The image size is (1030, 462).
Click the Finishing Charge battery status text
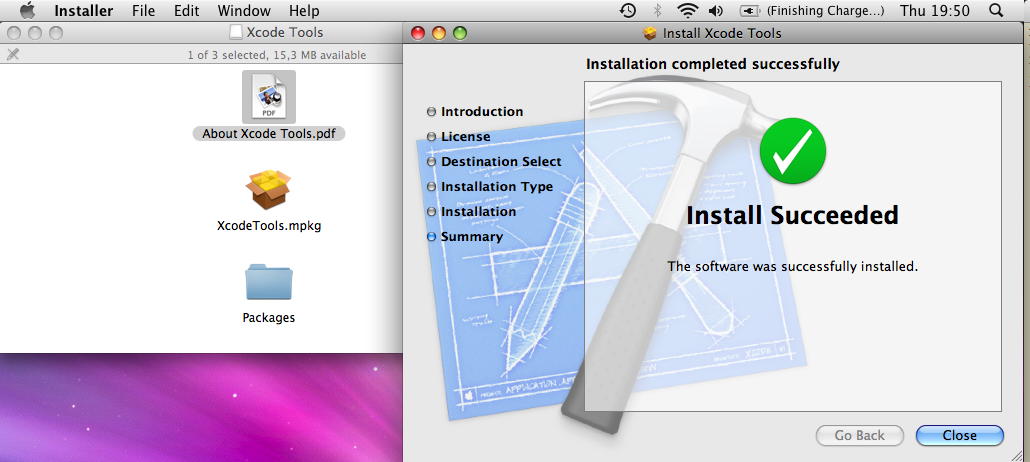coord(825,11)
